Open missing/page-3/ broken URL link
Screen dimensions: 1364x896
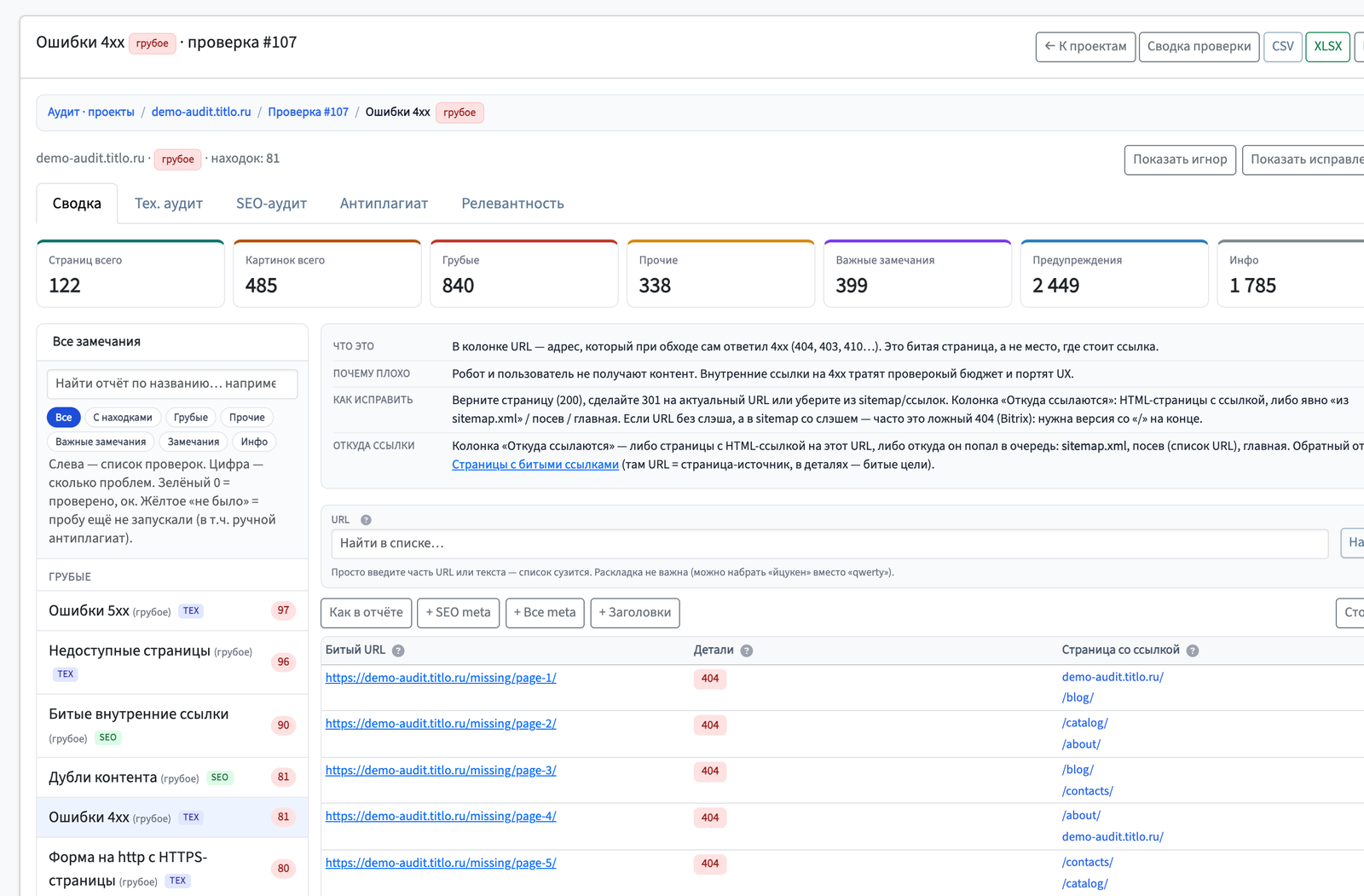click(x=441, y=770)
